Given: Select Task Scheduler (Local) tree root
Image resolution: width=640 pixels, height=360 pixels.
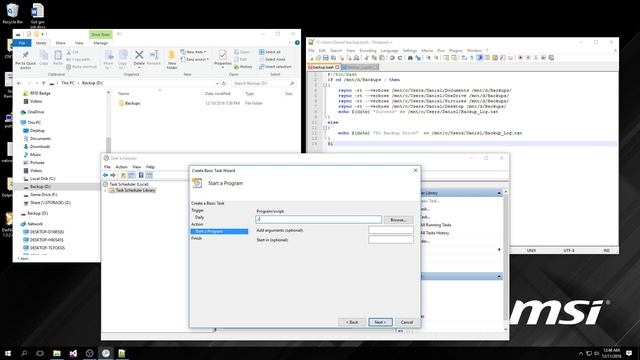Looking at the screenshot, I should 126,184.
